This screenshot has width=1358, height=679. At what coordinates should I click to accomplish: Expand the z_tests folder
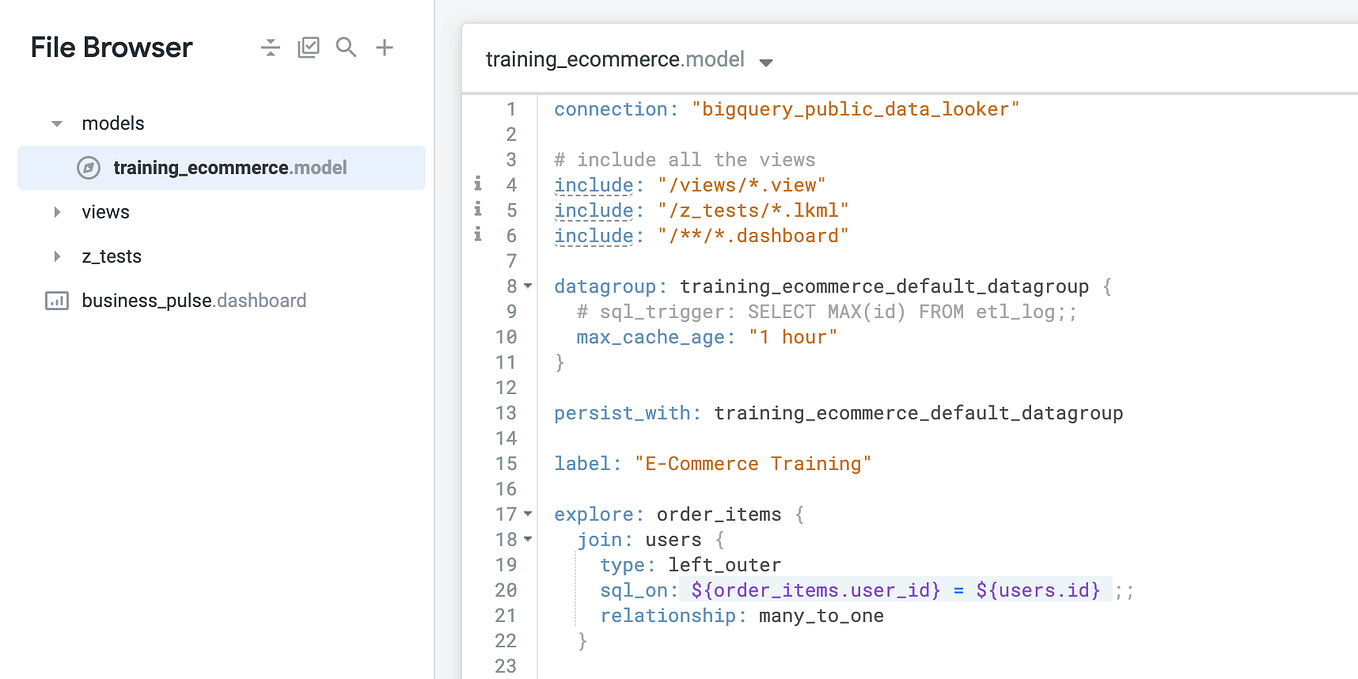click(57, 256)
